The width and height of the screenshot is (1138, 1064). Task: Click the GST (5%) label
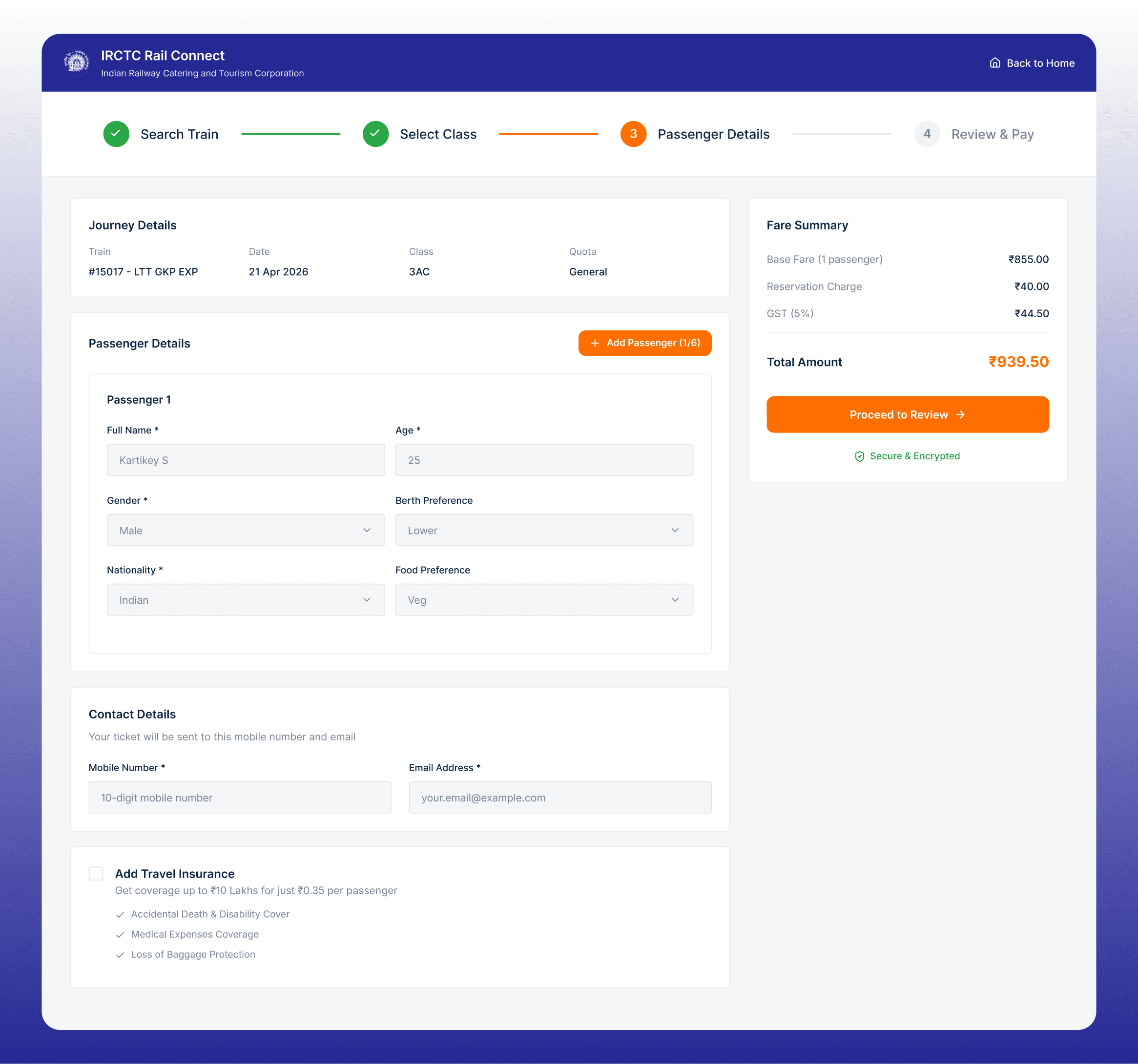pyautogui.click(x=790, y=313)
